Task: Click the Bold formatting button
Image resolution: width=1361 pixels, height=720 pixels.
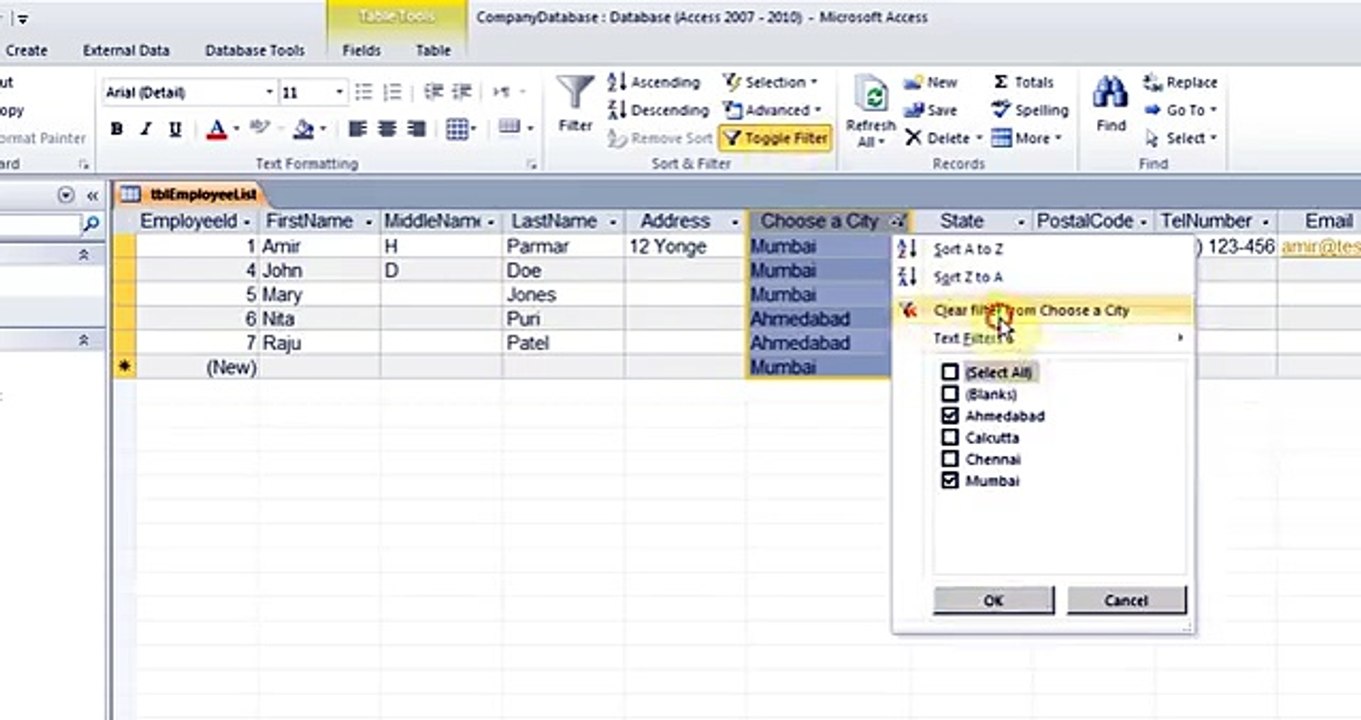Action: pyautogui.click(x=117, y=129)
